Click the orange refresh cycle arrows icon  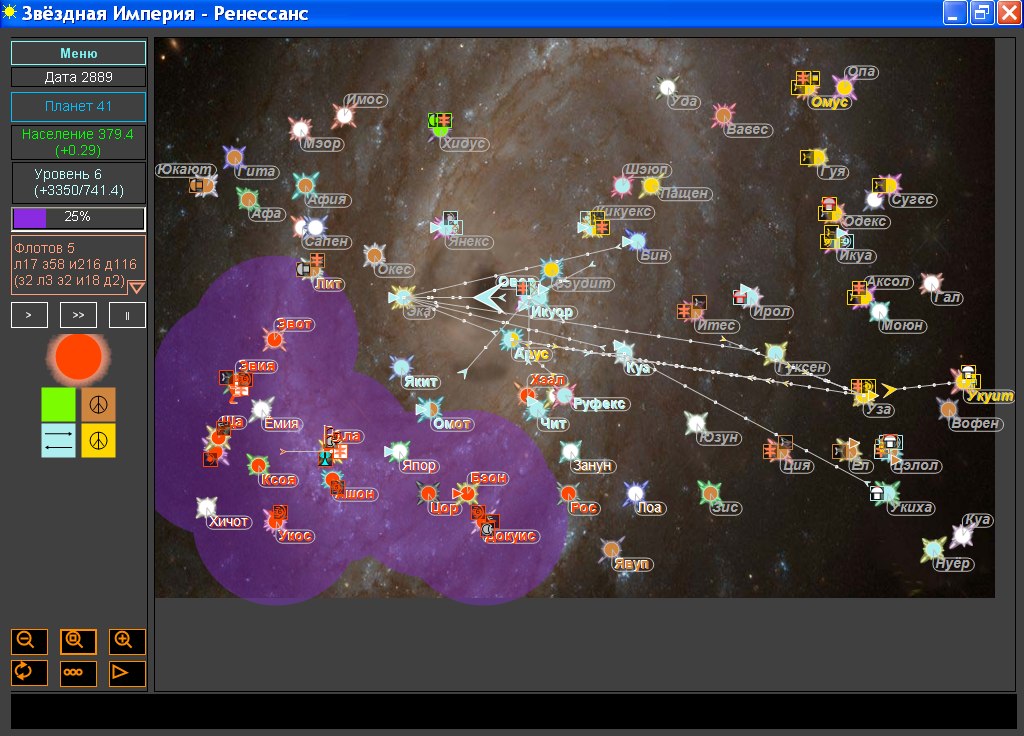point(29,673)
